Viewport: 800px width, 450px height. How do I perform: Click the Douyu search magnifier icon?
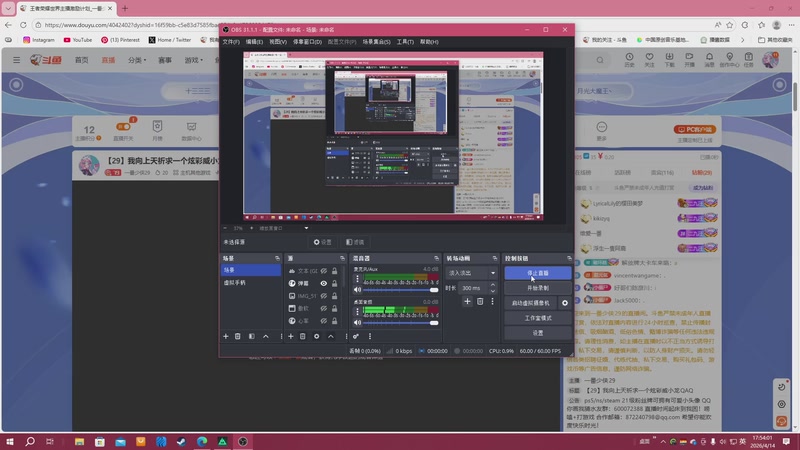[600, 60]
